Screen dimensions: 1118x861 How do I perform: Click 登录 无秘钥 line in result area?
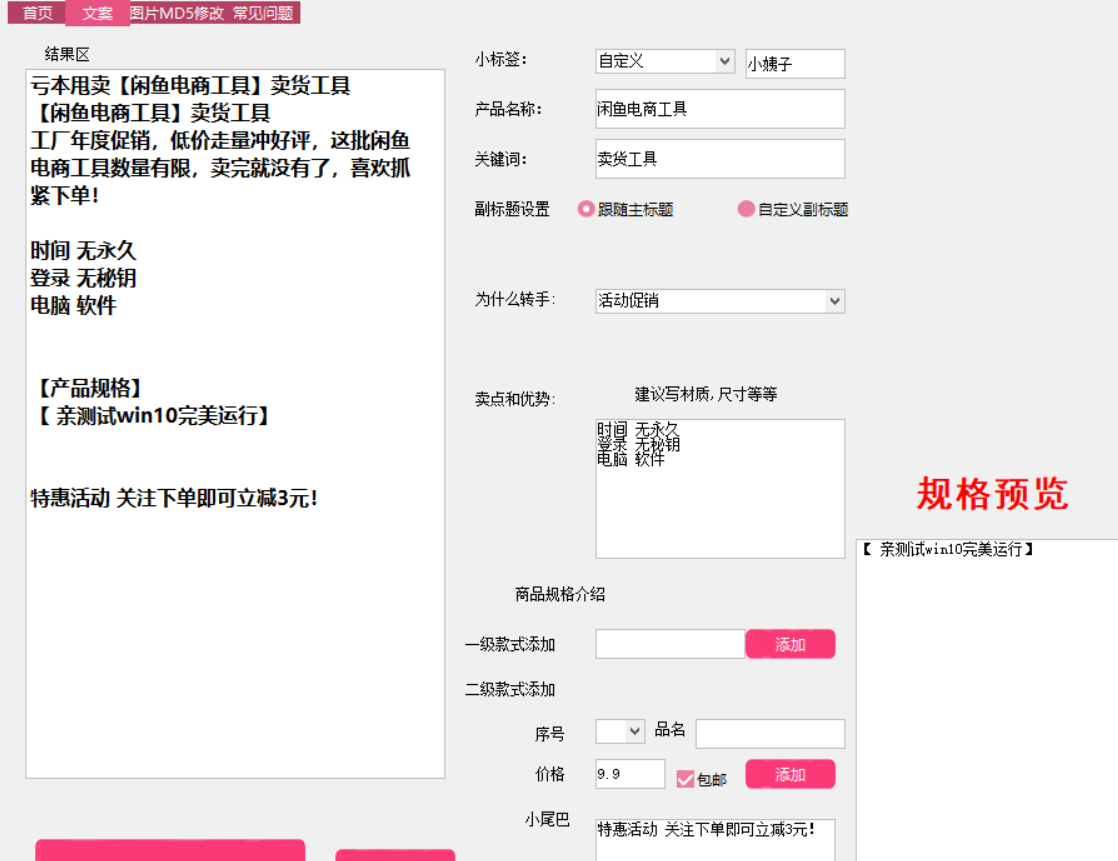point(83,278)
